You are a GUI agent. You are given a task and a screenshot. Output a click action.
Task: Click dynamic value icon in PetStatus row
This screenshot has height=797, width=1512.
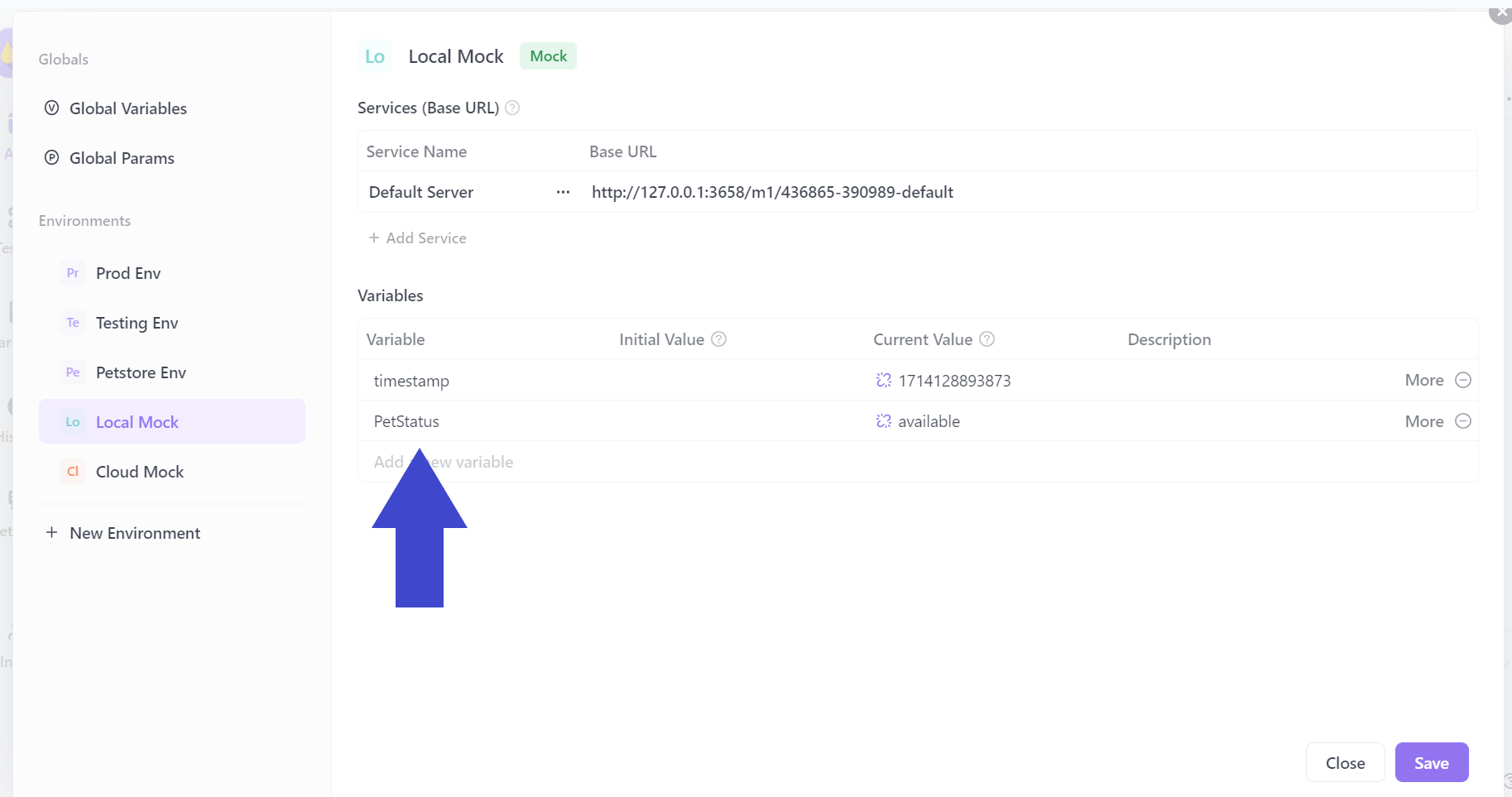(x=884, y=421)
